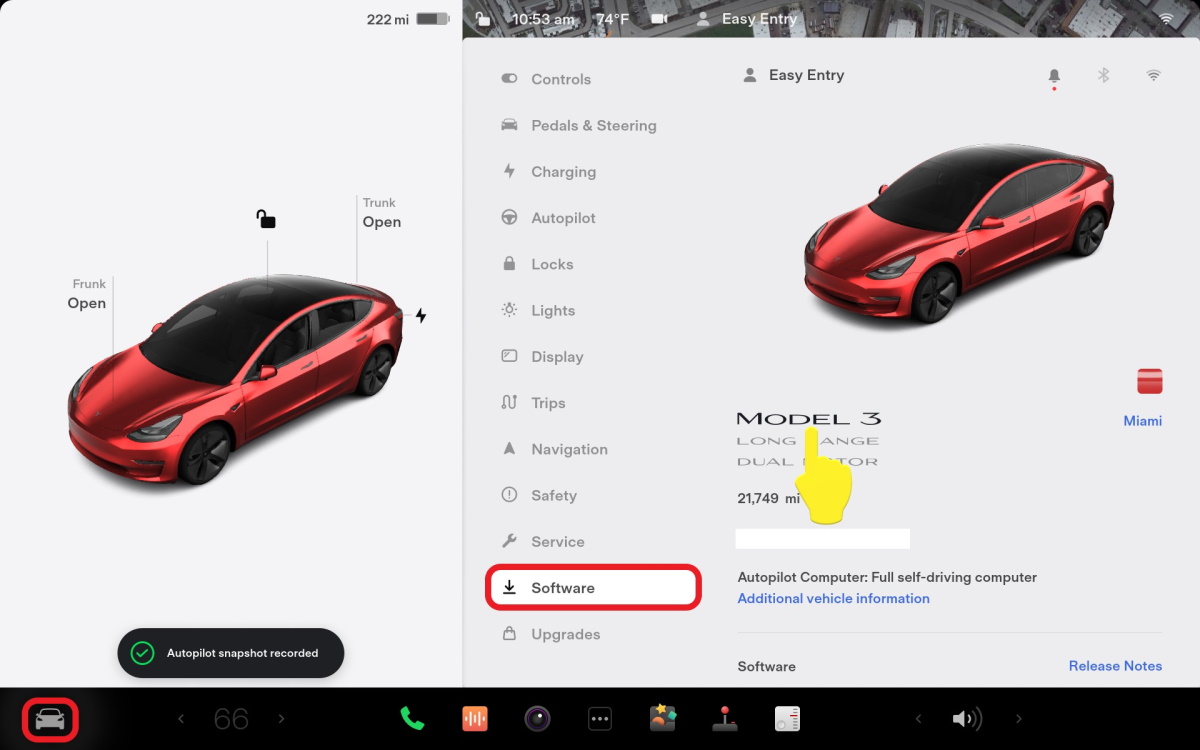The width and height of the screenshot is (1200, 750).
Task: Tap the red car color swatch
Action: 1149,381
